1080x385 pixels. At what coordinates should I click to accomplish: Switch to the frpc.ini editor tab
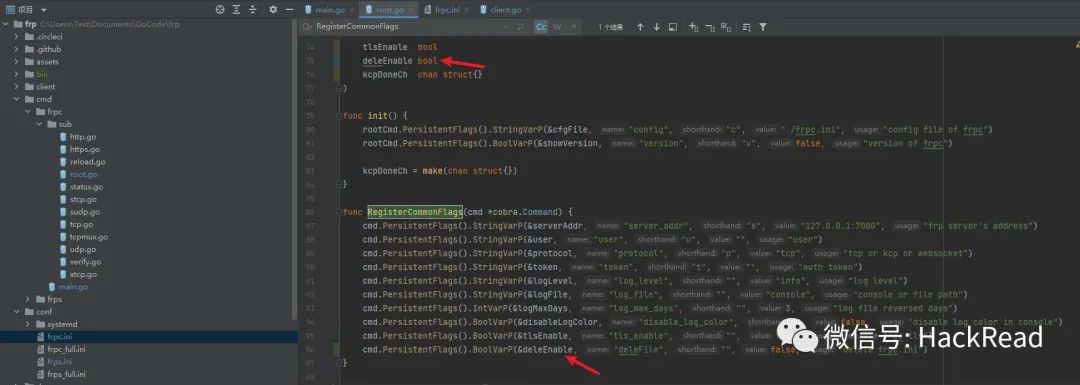click(447, 10)
